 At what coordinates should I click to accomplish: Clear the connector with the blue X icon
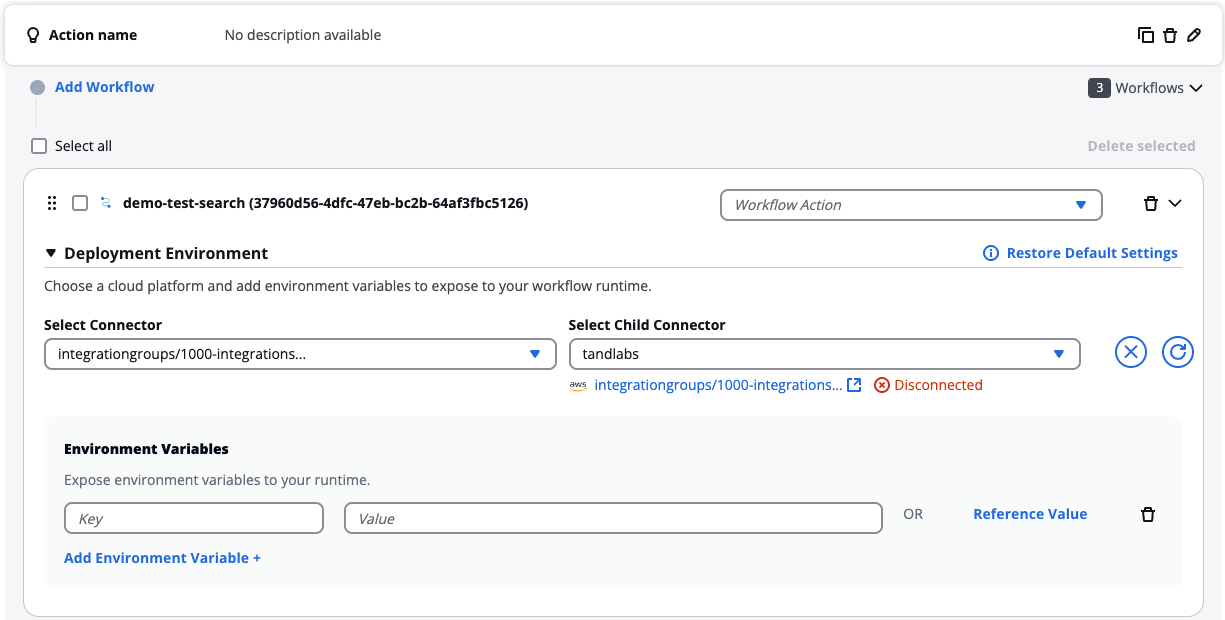[1130, 352]
